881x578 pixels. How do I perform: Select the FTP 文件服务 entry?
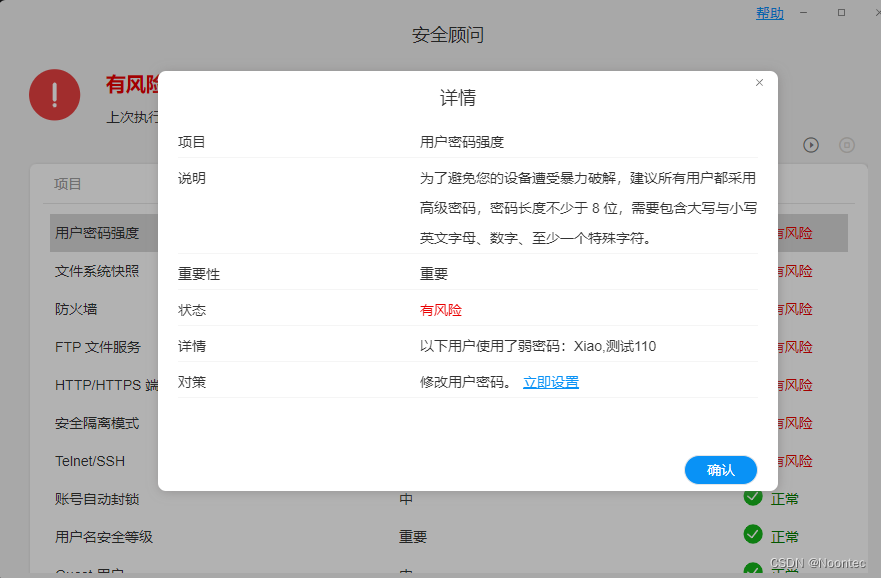(x=98, y=347)
